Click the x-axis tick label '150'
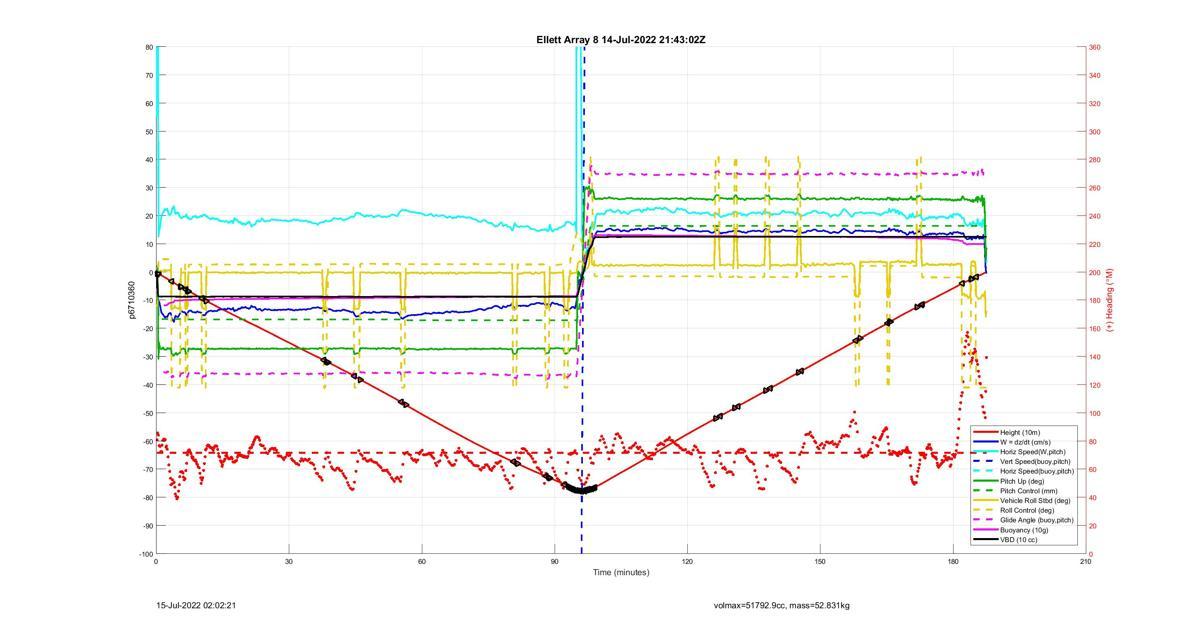The width and height of the screenshot is (1200, 622). click(x=820, y=561)
